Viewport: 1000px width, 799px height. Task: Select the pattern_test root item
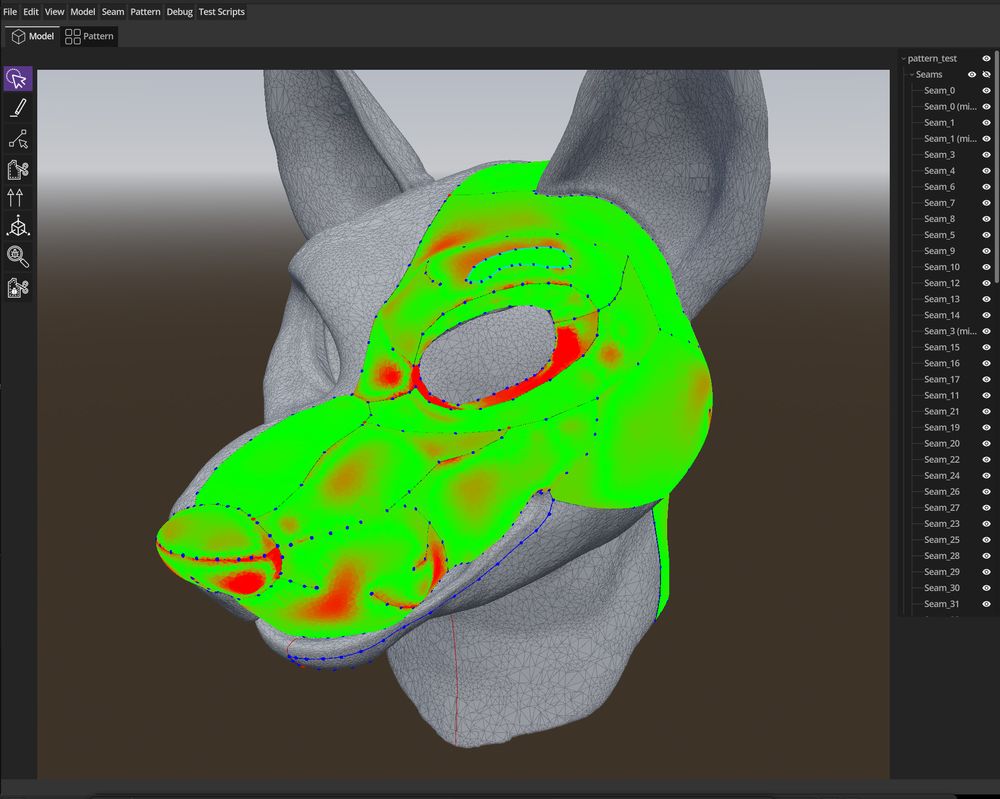(x=932, y=59)
